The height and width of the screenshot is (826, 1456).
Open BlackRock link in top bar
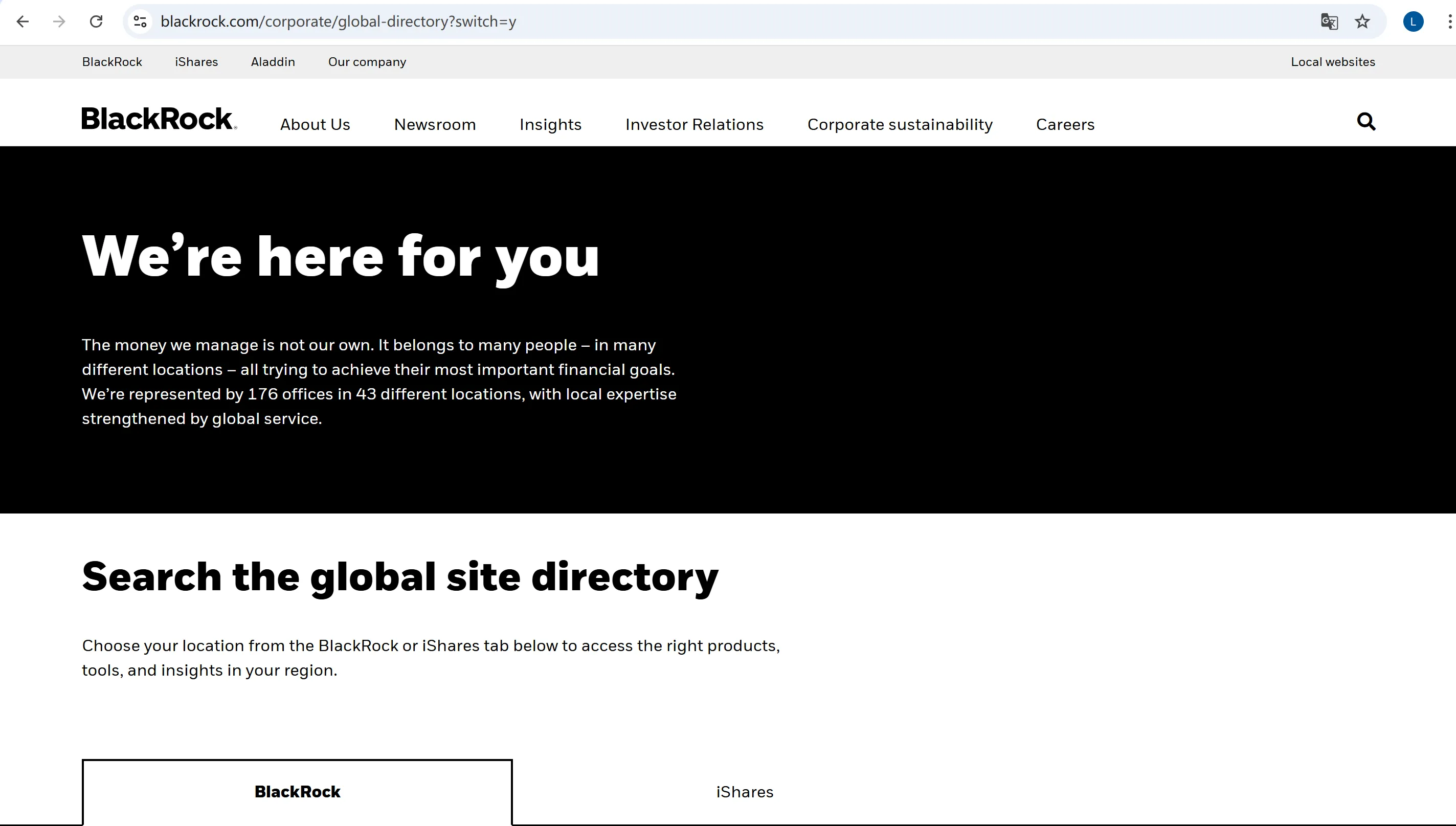(113, 62)
